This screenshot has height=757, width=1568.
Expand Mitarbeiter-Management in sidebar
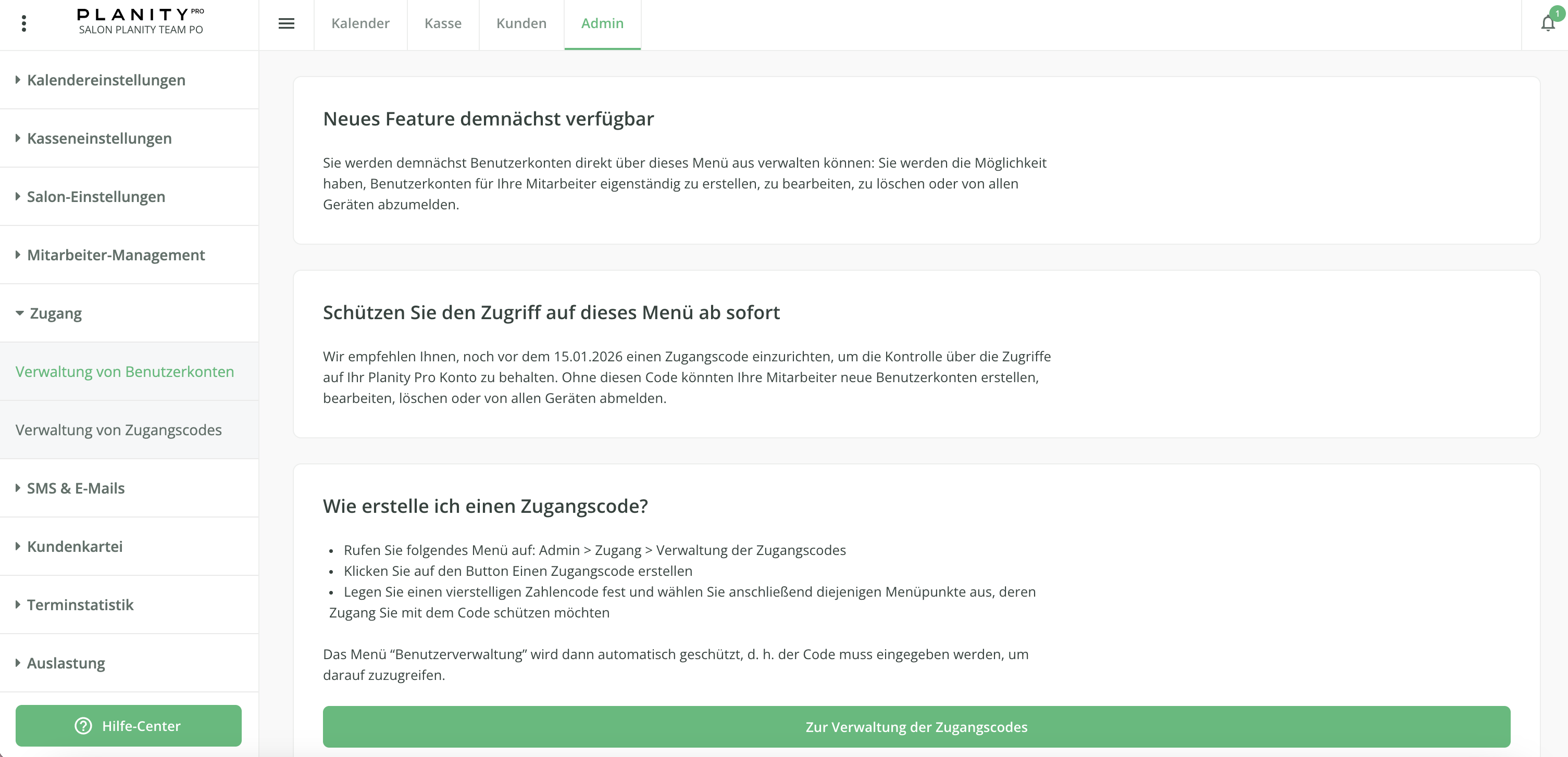(x=116, y=255)
